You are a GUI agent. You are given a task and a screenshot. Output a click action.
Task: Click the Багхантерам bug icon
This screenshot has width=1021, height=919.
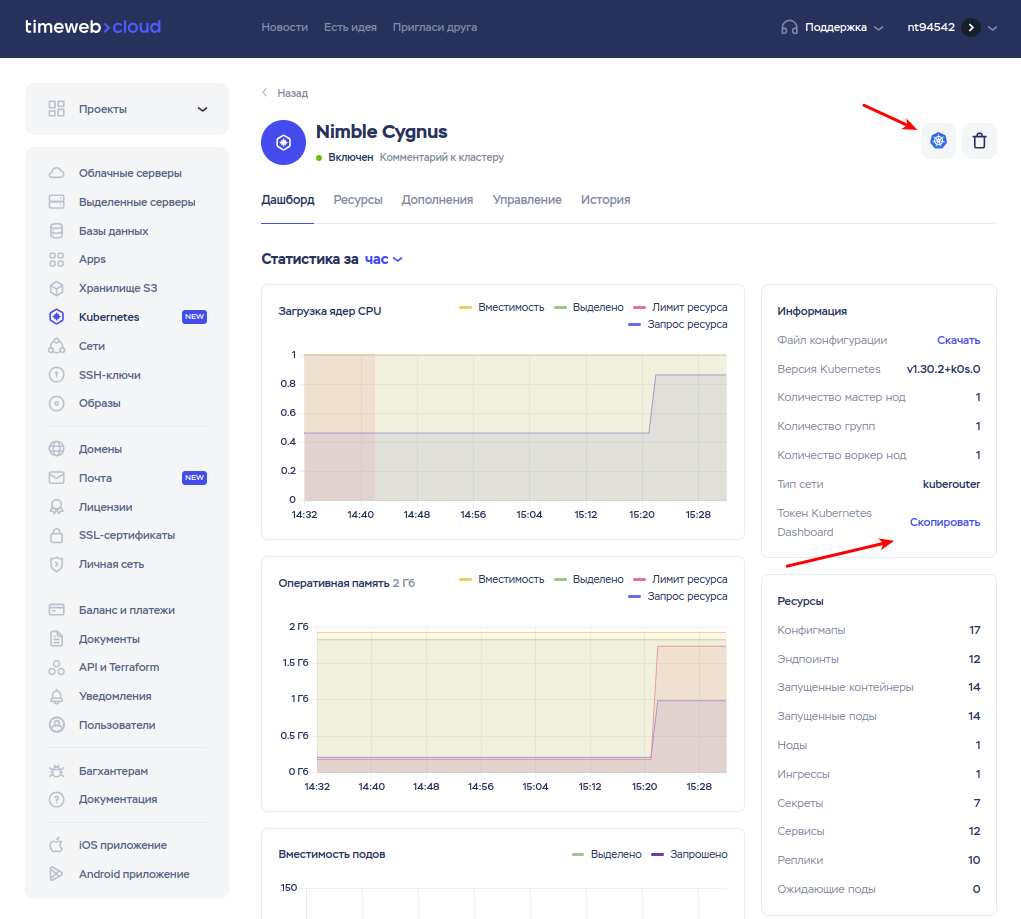[x=57, y=771]
